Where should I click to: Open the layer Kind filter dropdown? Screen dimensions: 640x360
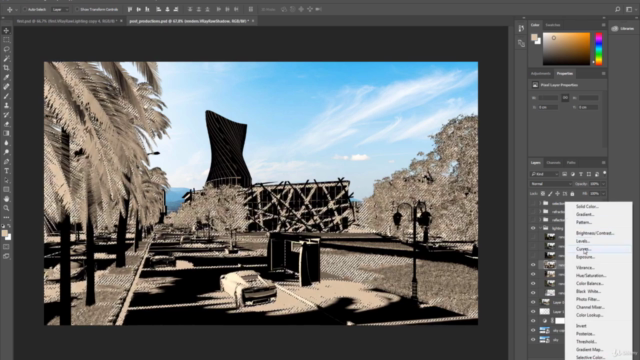pos(544,174)
